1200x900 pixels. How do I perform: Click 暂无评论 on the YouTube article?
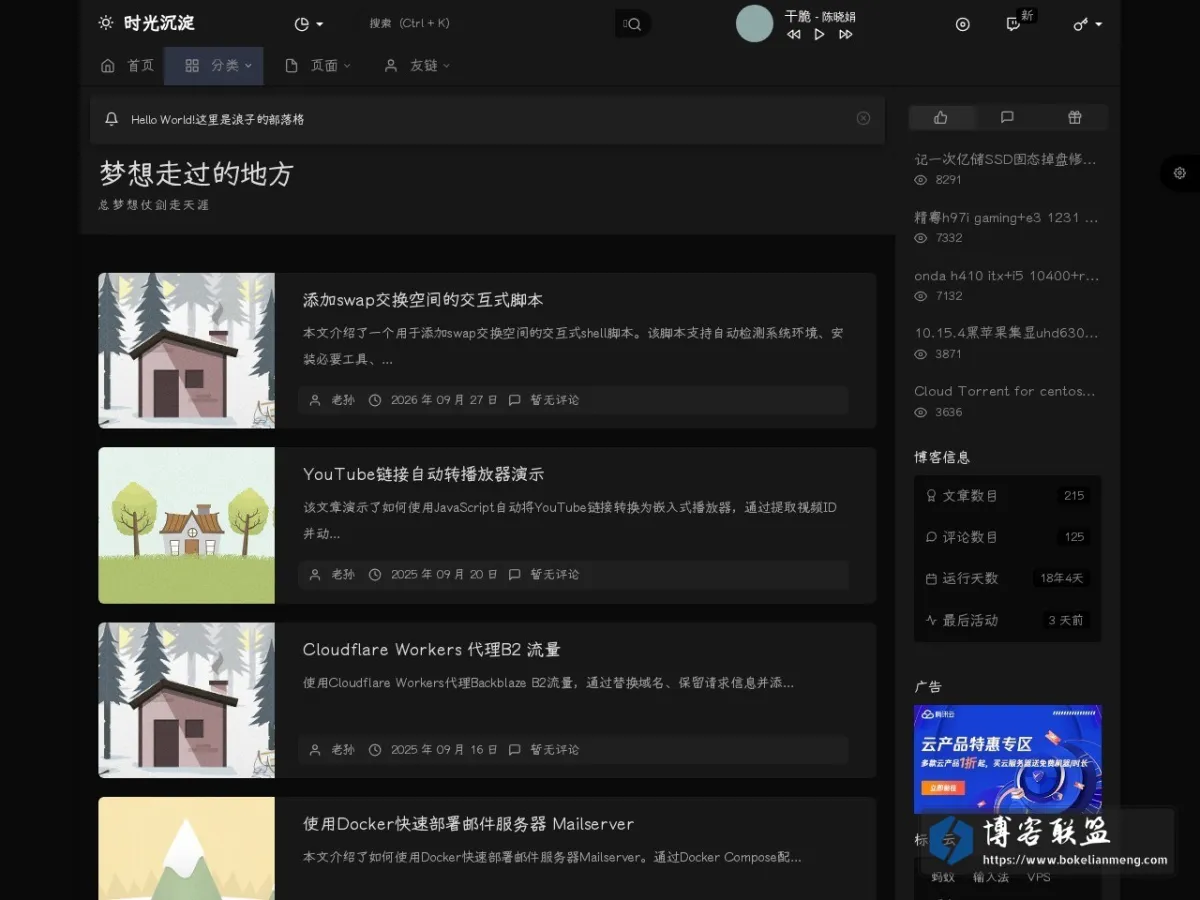[555, 574]
